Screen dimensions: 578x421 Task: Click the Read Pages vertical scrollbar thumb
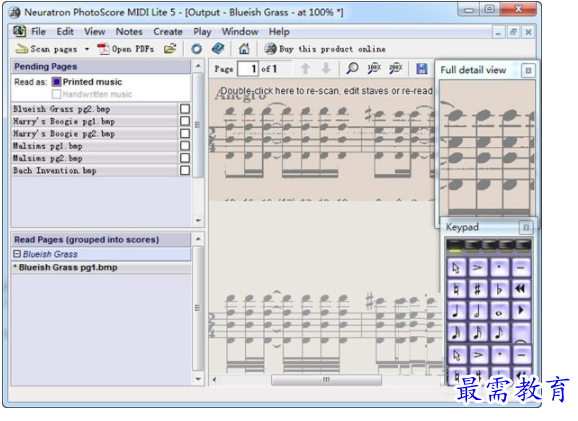coord(198,308)
